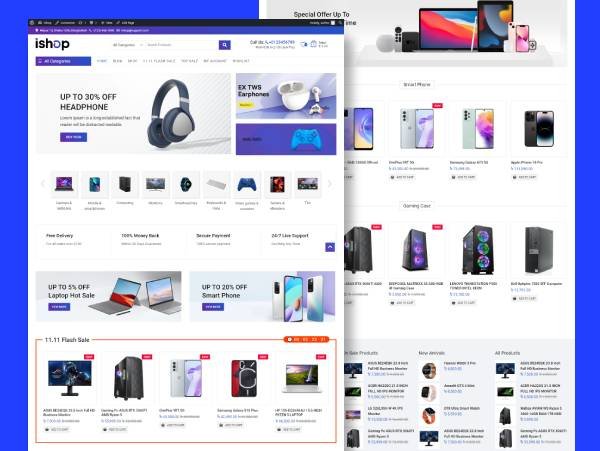Click the orange flash sale countdown timer

[x=306, y=339]
